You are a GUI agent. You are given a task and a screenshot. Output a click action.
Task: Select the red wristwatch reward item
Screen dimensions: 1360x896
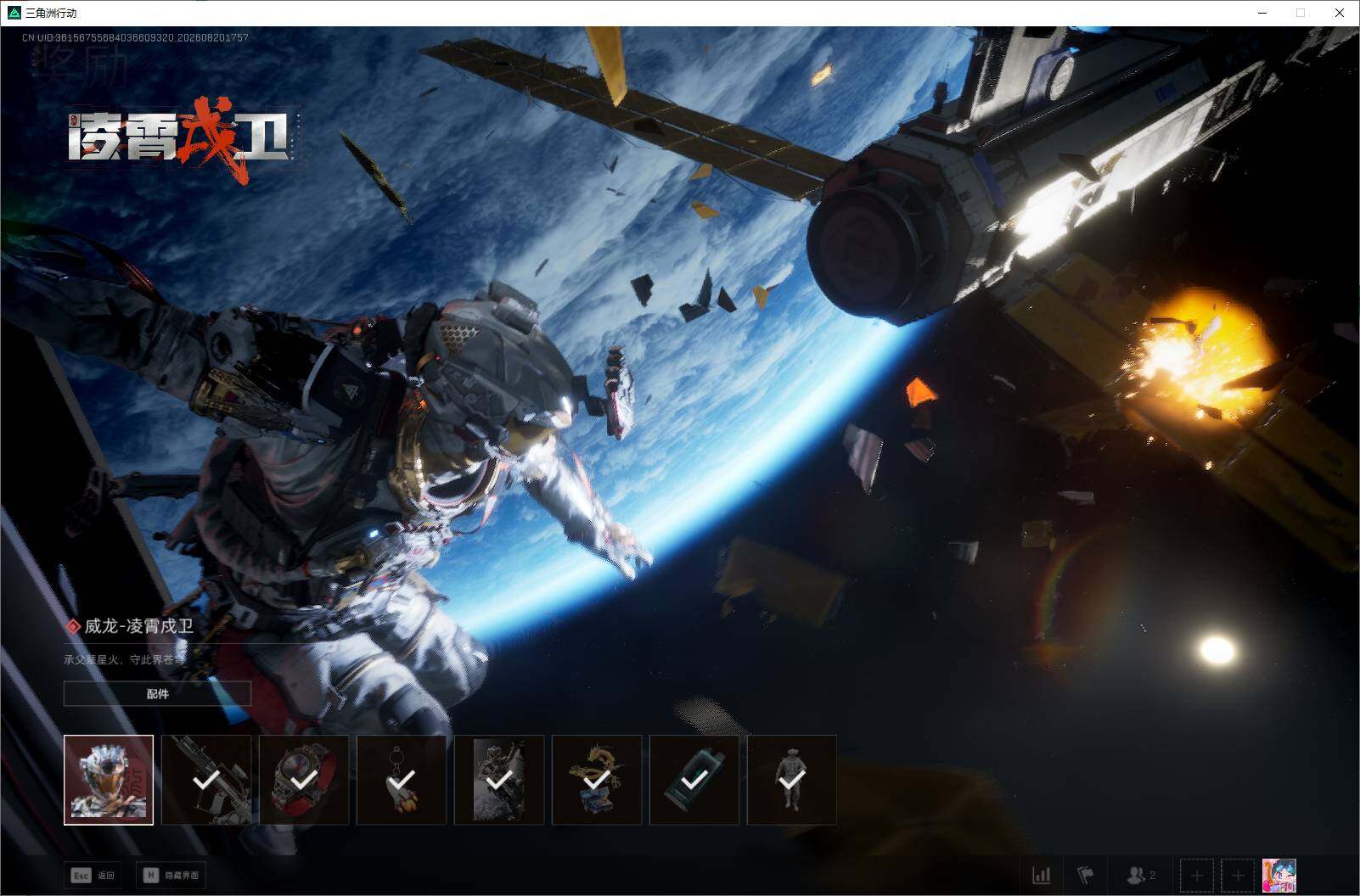tap(304, 780)
